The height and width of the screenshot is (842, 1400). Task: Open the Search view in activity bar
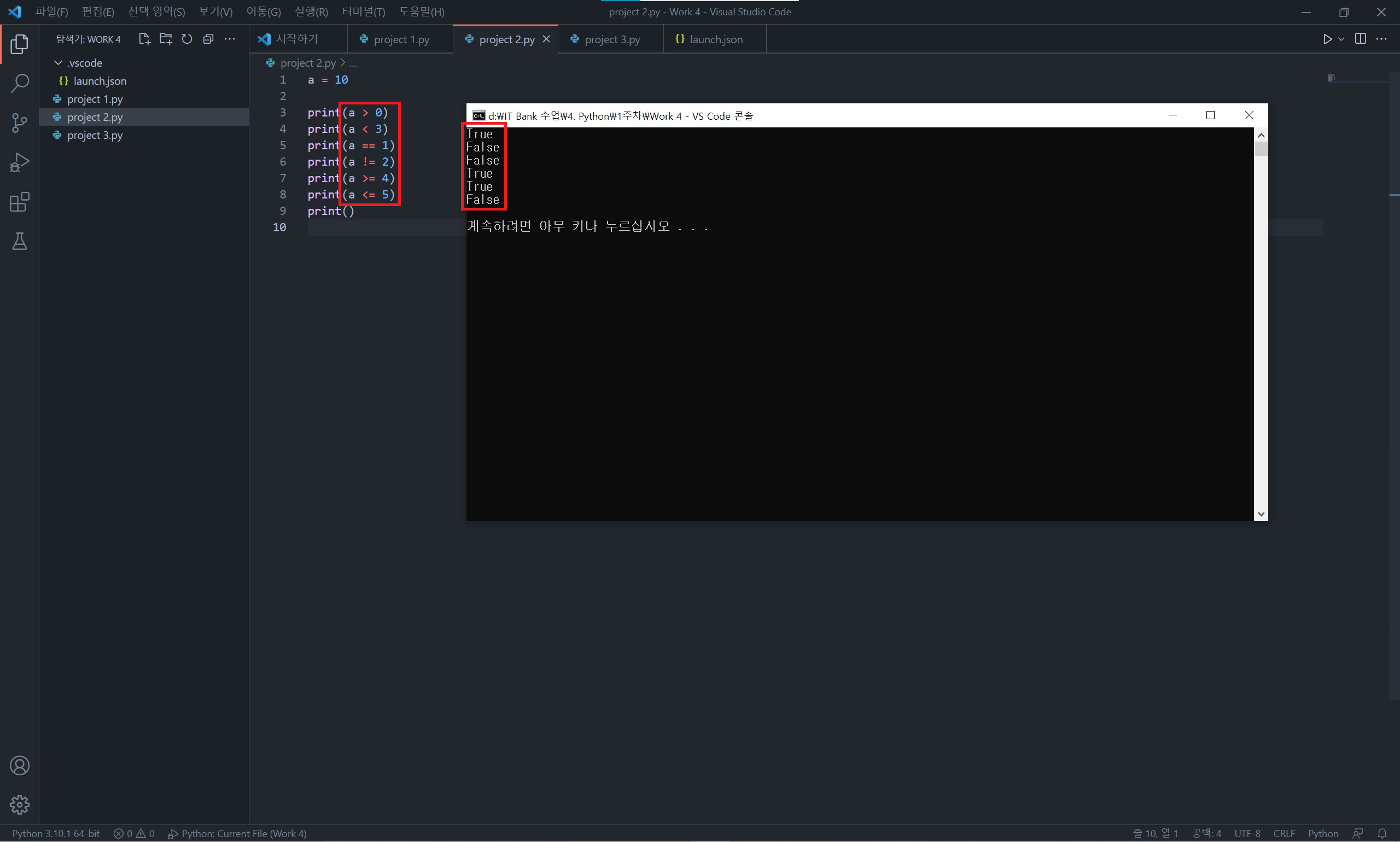(19, 84)
